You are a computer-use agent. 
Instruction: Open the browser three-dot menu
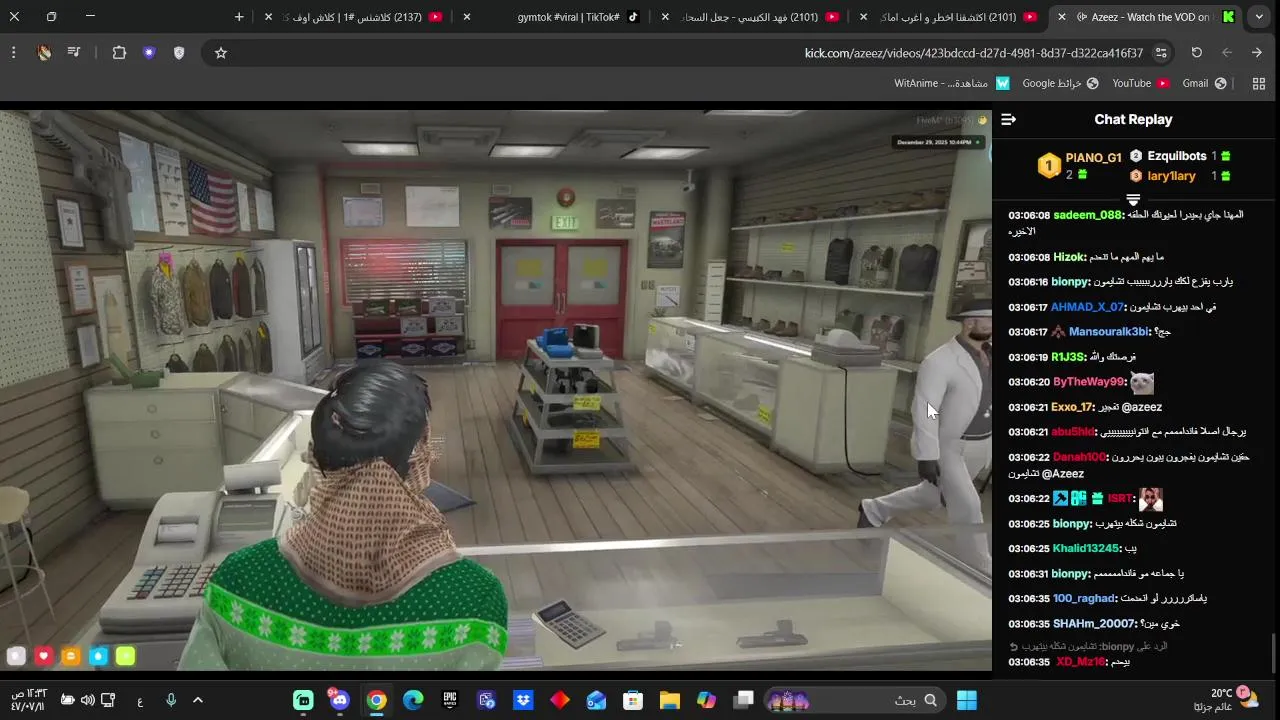coord(13,53)
